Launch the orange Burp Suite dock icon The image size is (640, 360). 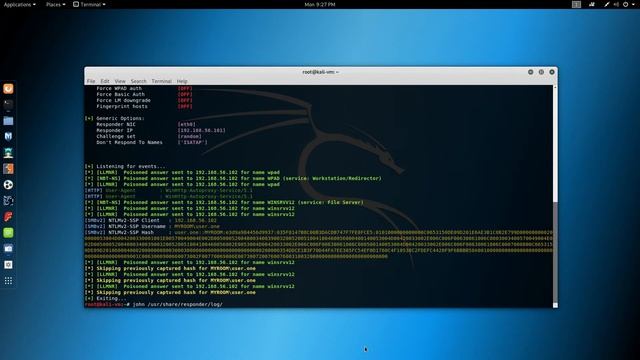click(x=8, y=169)
